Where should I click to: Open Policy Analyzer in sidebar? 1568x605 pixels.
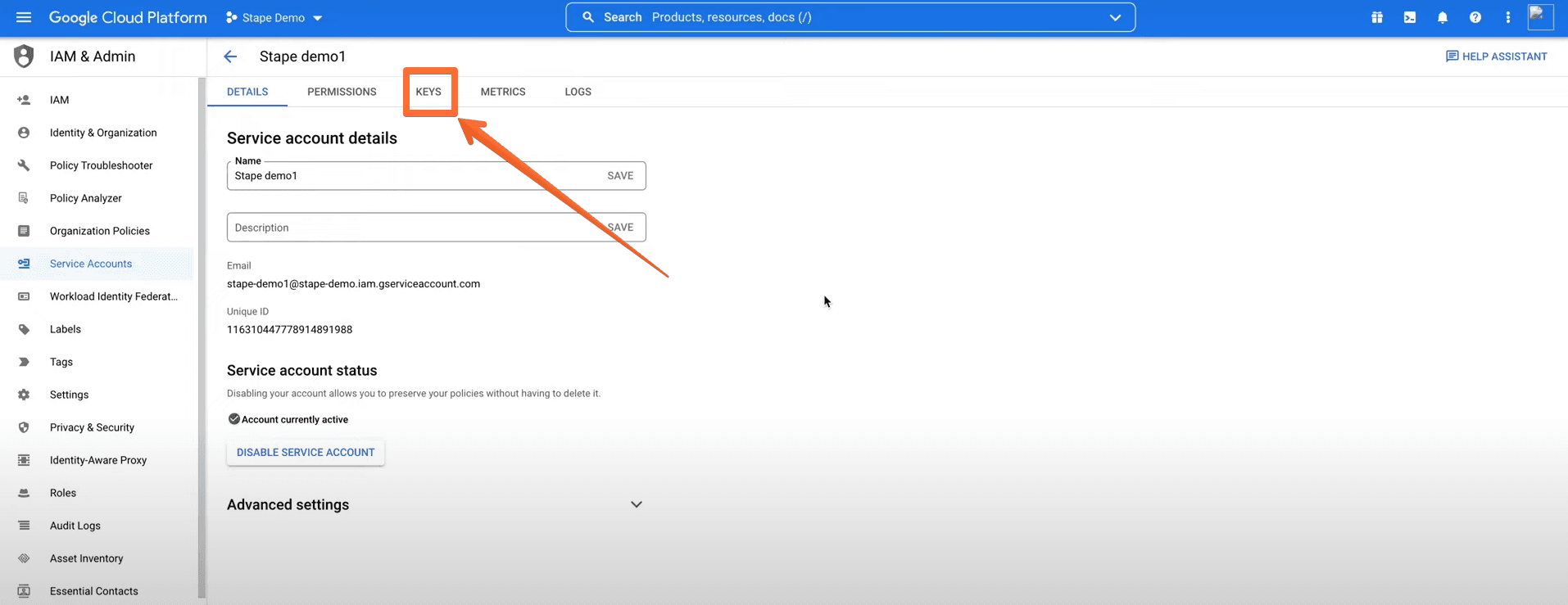coord(85,198)
